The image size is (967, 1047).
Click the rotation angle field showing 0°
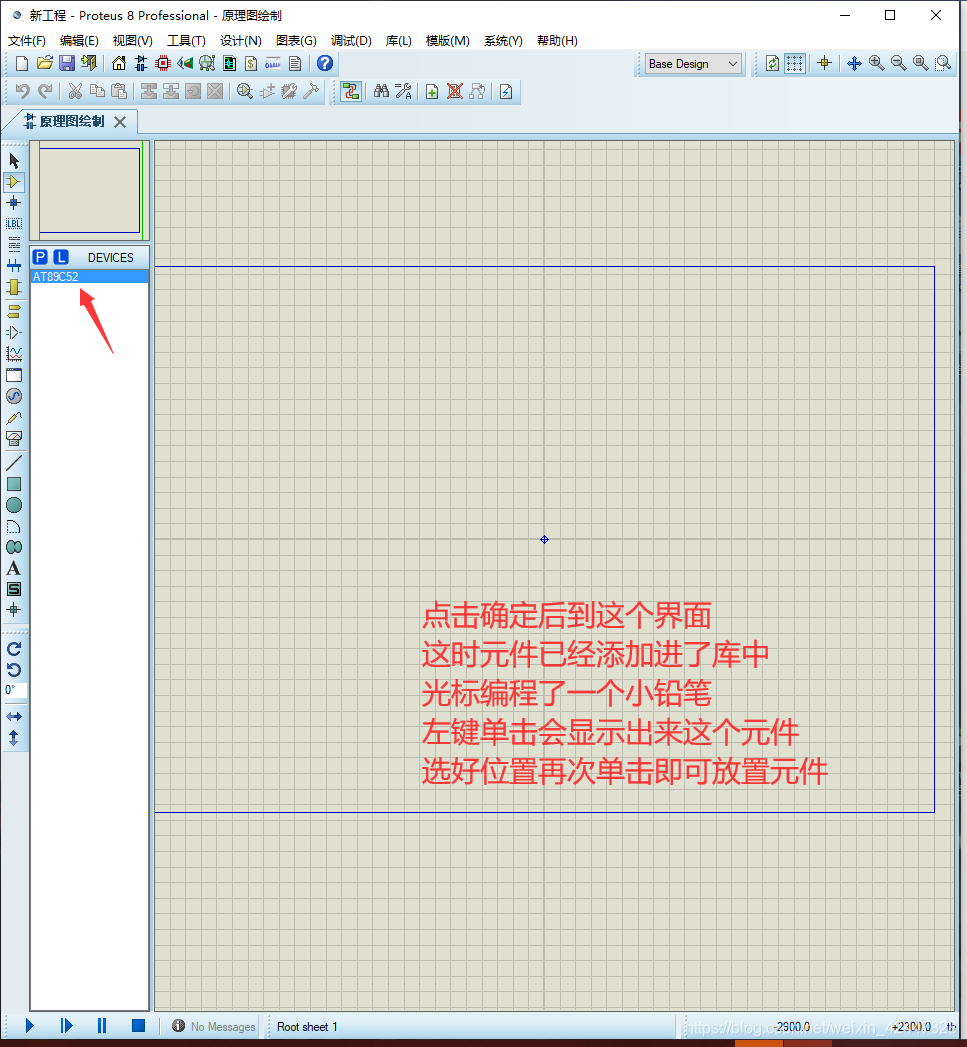pyautogui.click(x=15, y=690)
